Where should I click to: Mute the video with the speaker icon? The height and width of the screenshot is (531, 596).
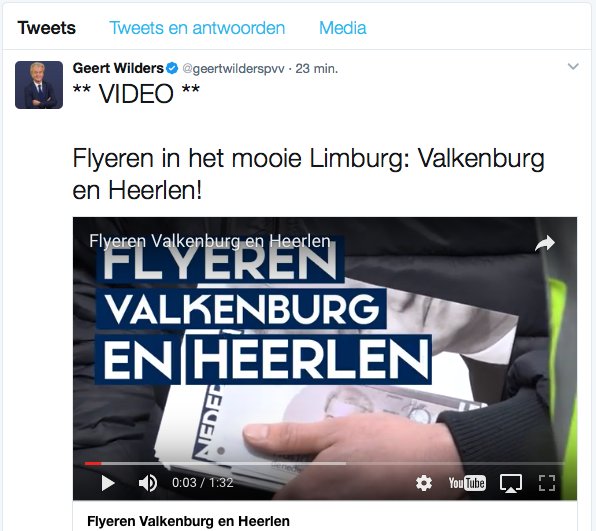click(x=148, y=483)
